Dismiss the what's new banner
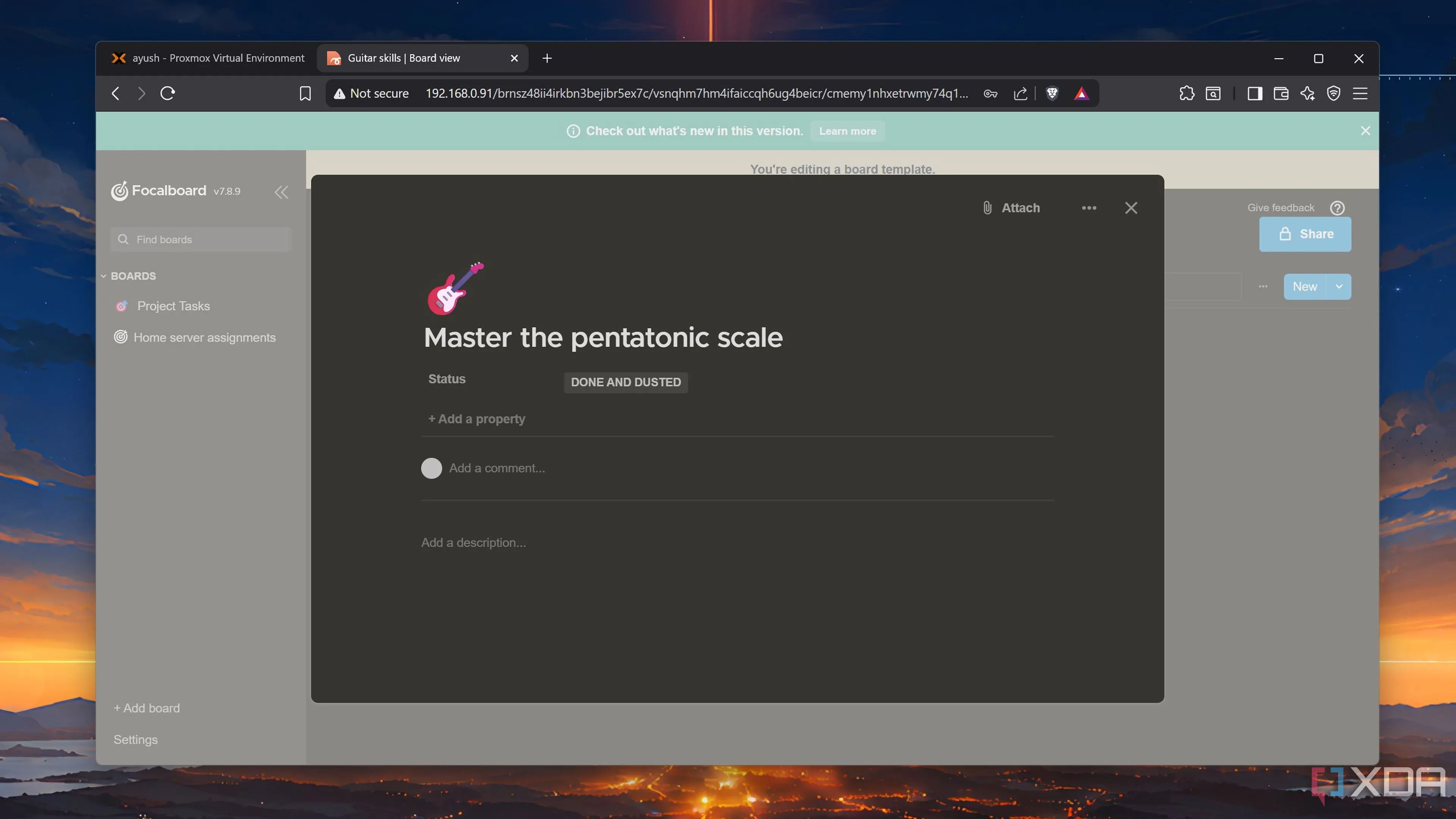1456x819 pixels. click(1365, 131)
